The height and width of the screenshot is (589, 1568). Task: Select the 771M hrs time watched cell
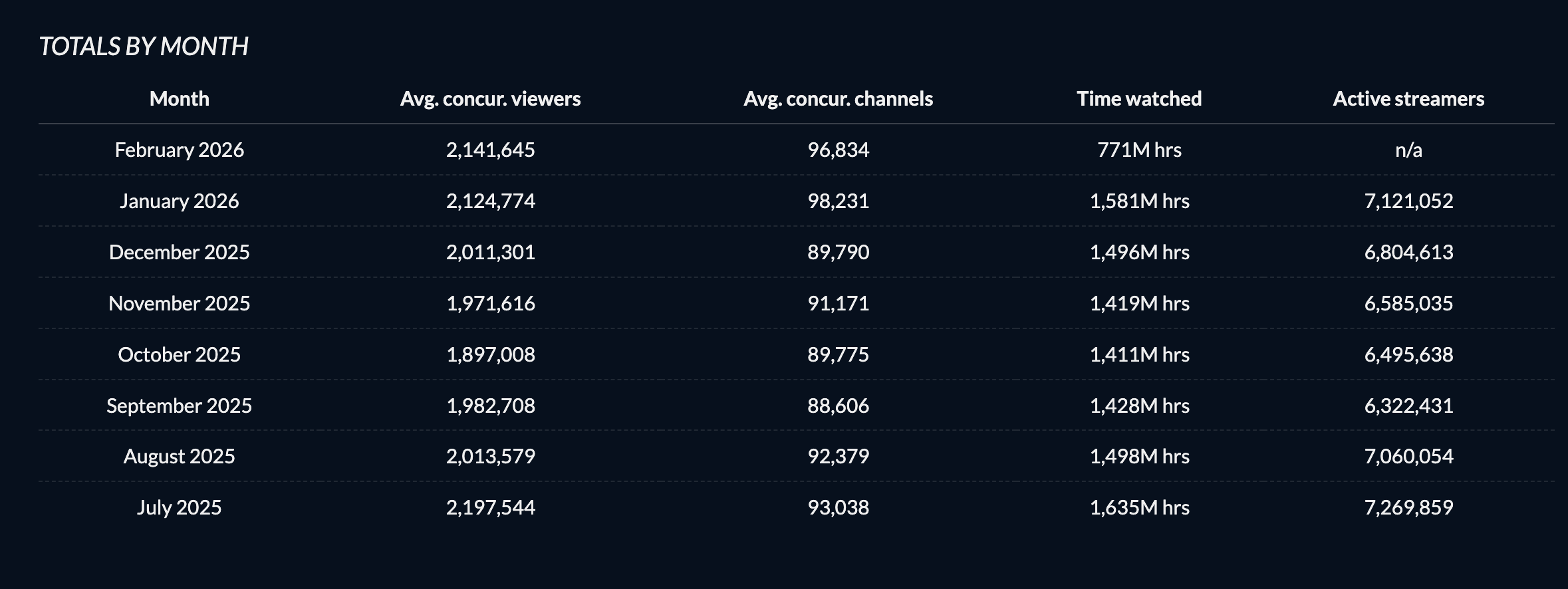1139,150
